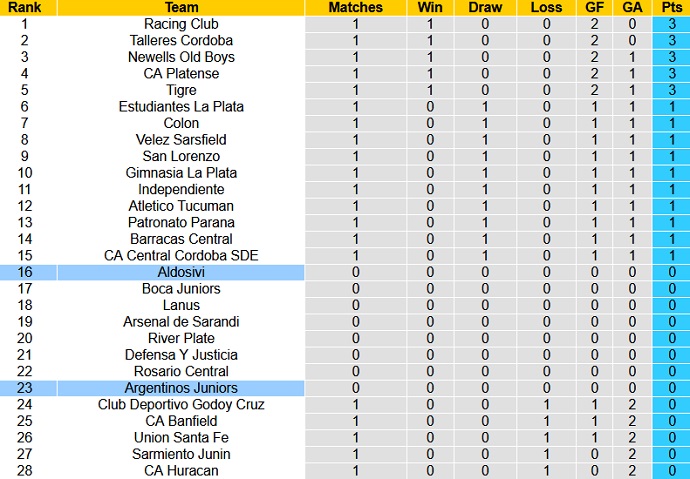
Task: Click Estudiantes La Plata team name
Action: (x=181, y=107)
